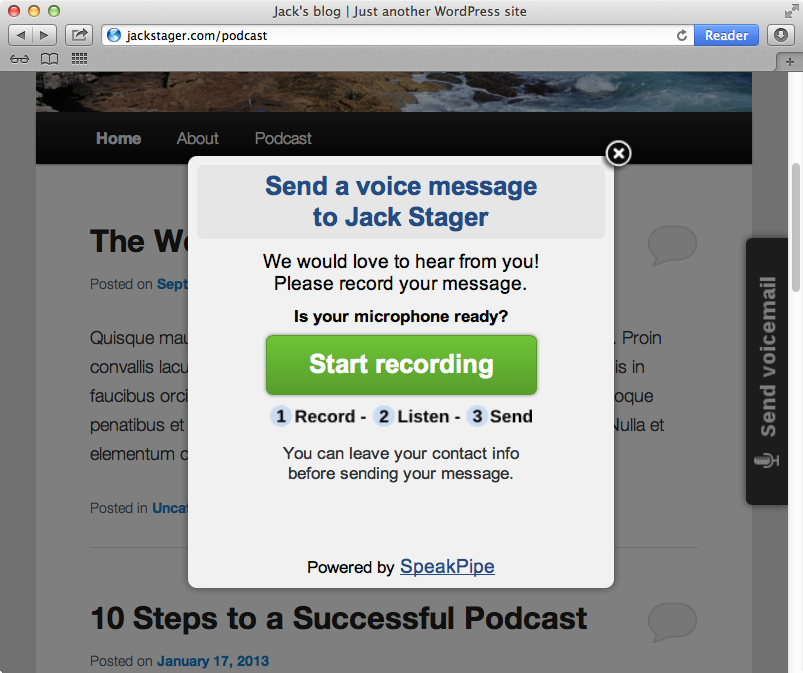This screenshot has height=673, width=803.
Task: Go back with the Safari back arrow
Action: tap(21, 35)
